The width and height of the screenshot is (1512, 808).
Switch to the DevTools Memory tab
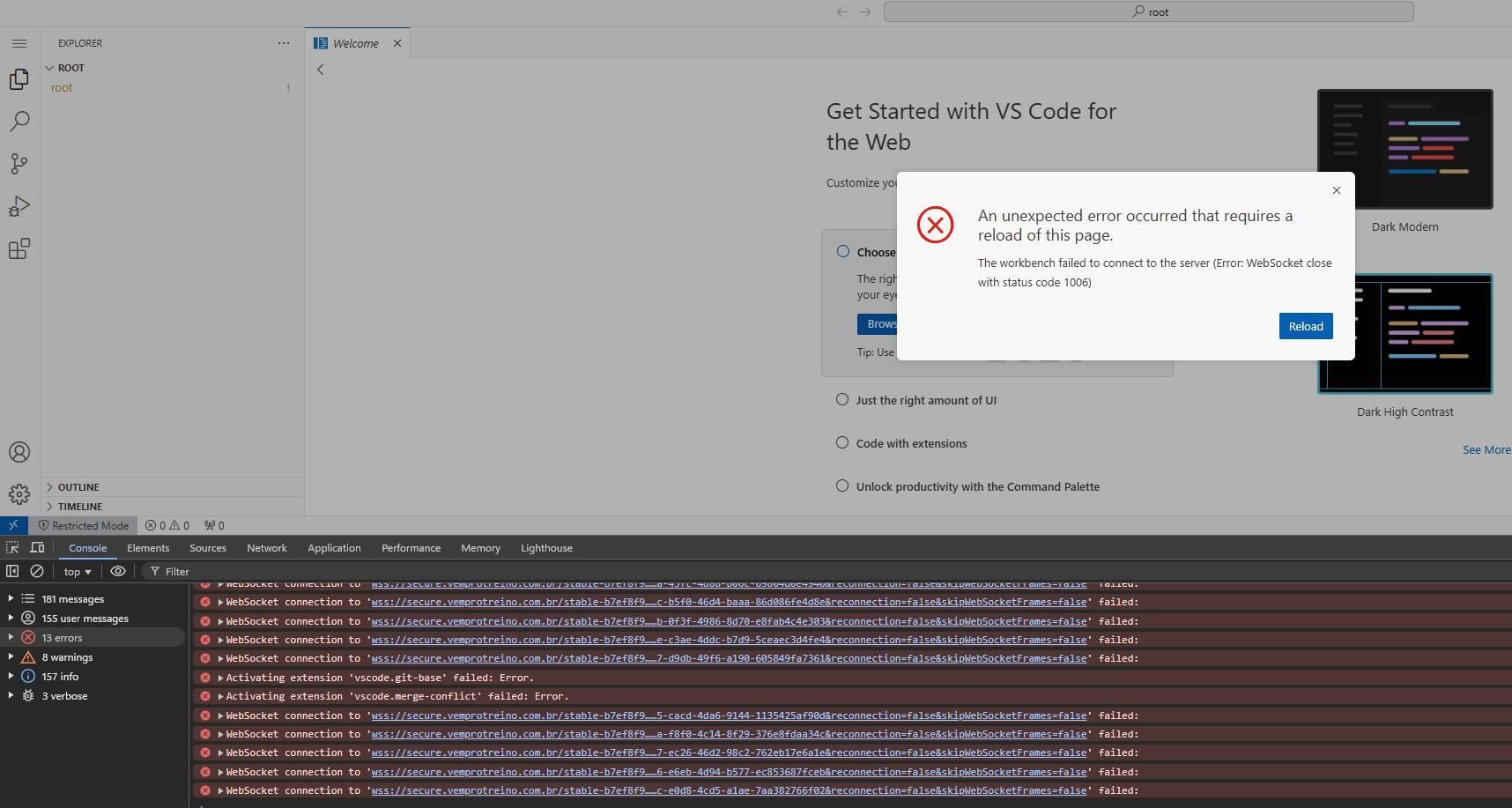coord(480,548)
